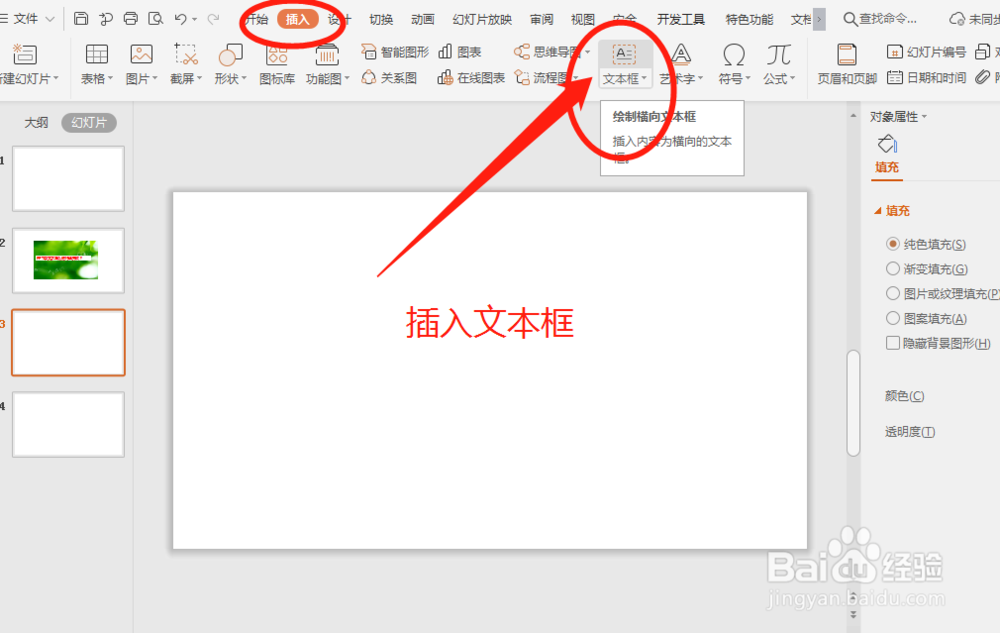1000x633 pixels.
Task: Insert 日期和时间 date and time
Action: 926,78
